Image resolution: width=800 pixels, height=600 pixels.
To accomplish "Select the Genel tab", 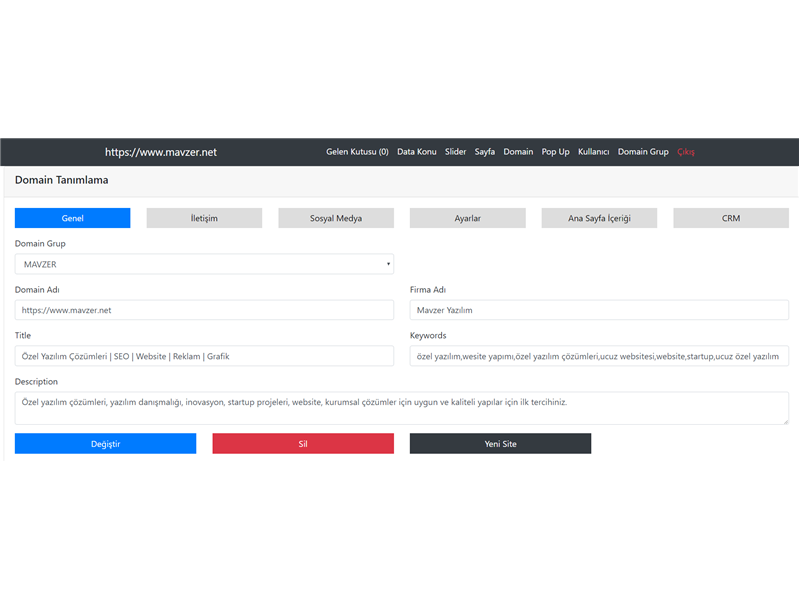I will point(72,218).
